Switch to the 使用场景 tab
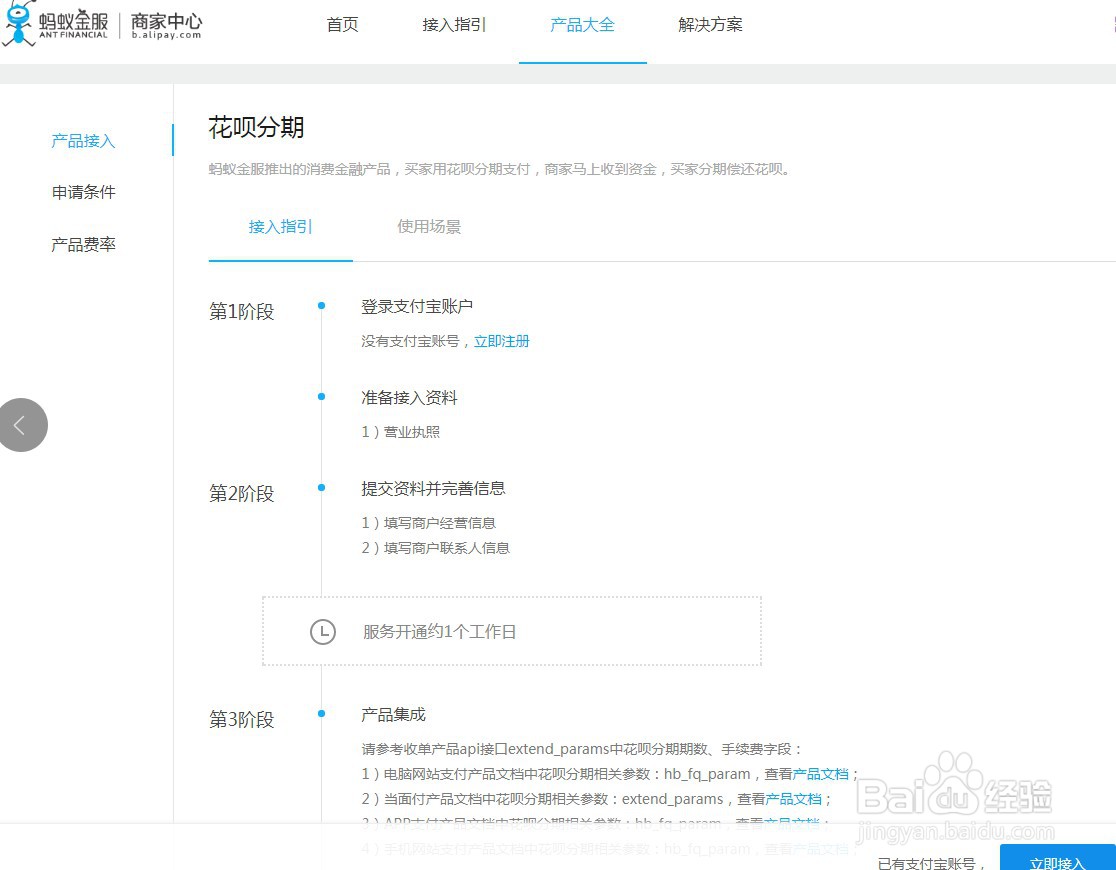1116x870 pixels. pos(429,227)
